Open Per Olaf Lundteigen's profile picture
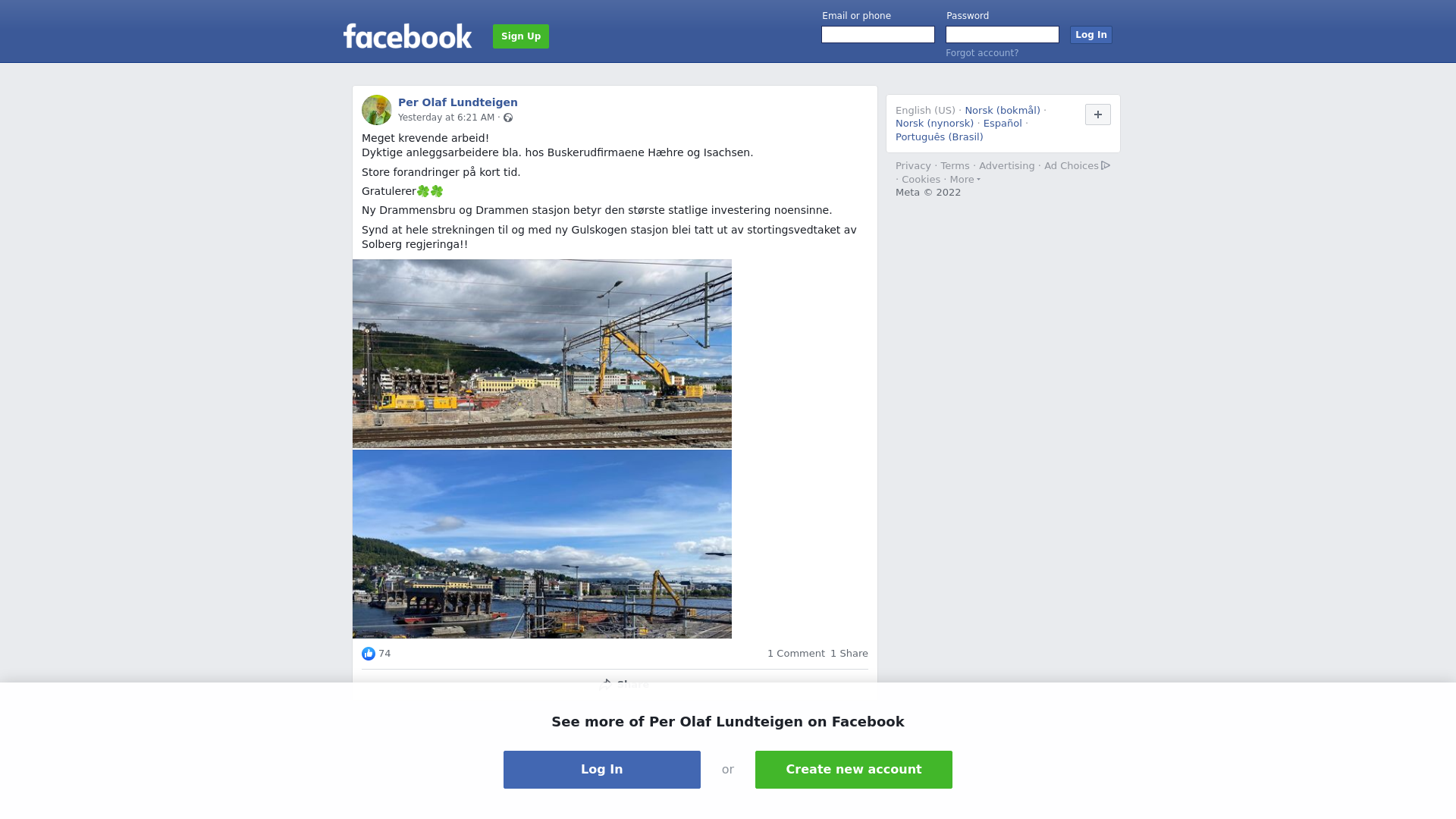Viewport: 1456px width, 819px height. (377, 110)
